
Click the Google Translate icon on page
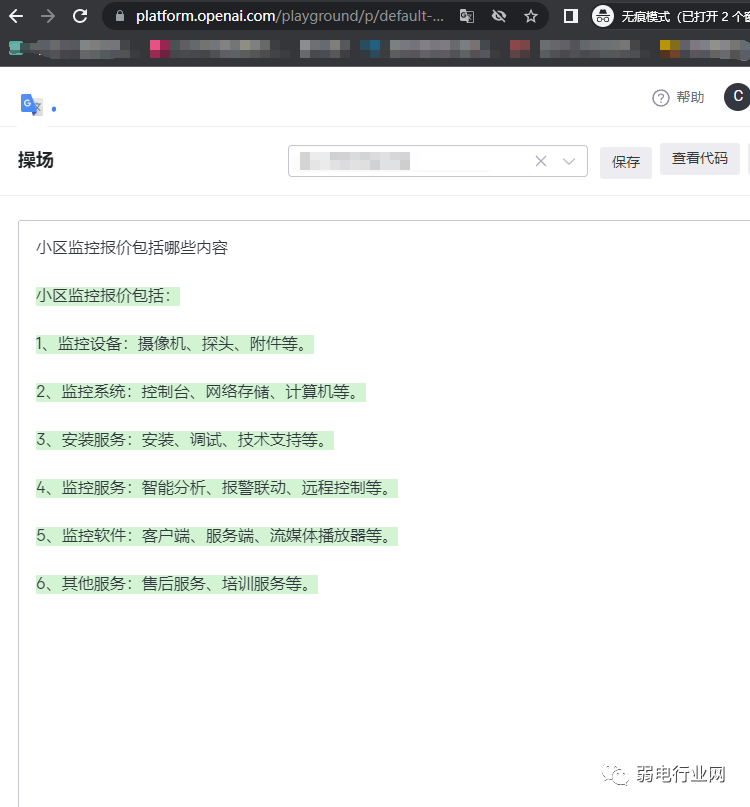tap(31, 104)
